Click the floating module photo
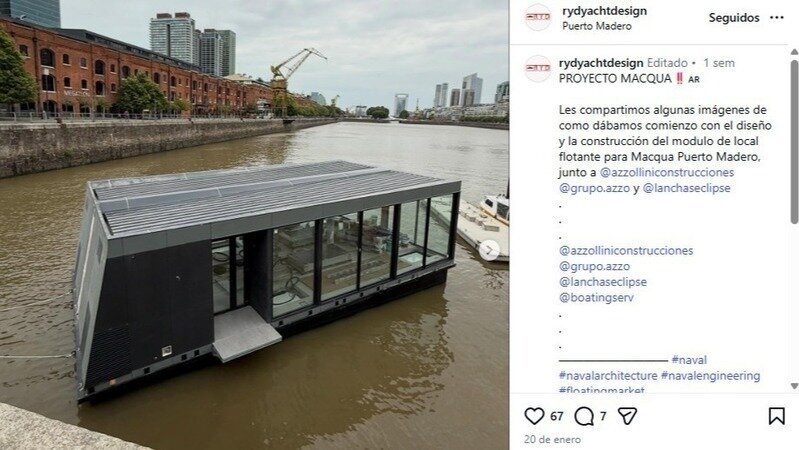The image size is (799, 450). pyautogui.click(x=254, y=225)
